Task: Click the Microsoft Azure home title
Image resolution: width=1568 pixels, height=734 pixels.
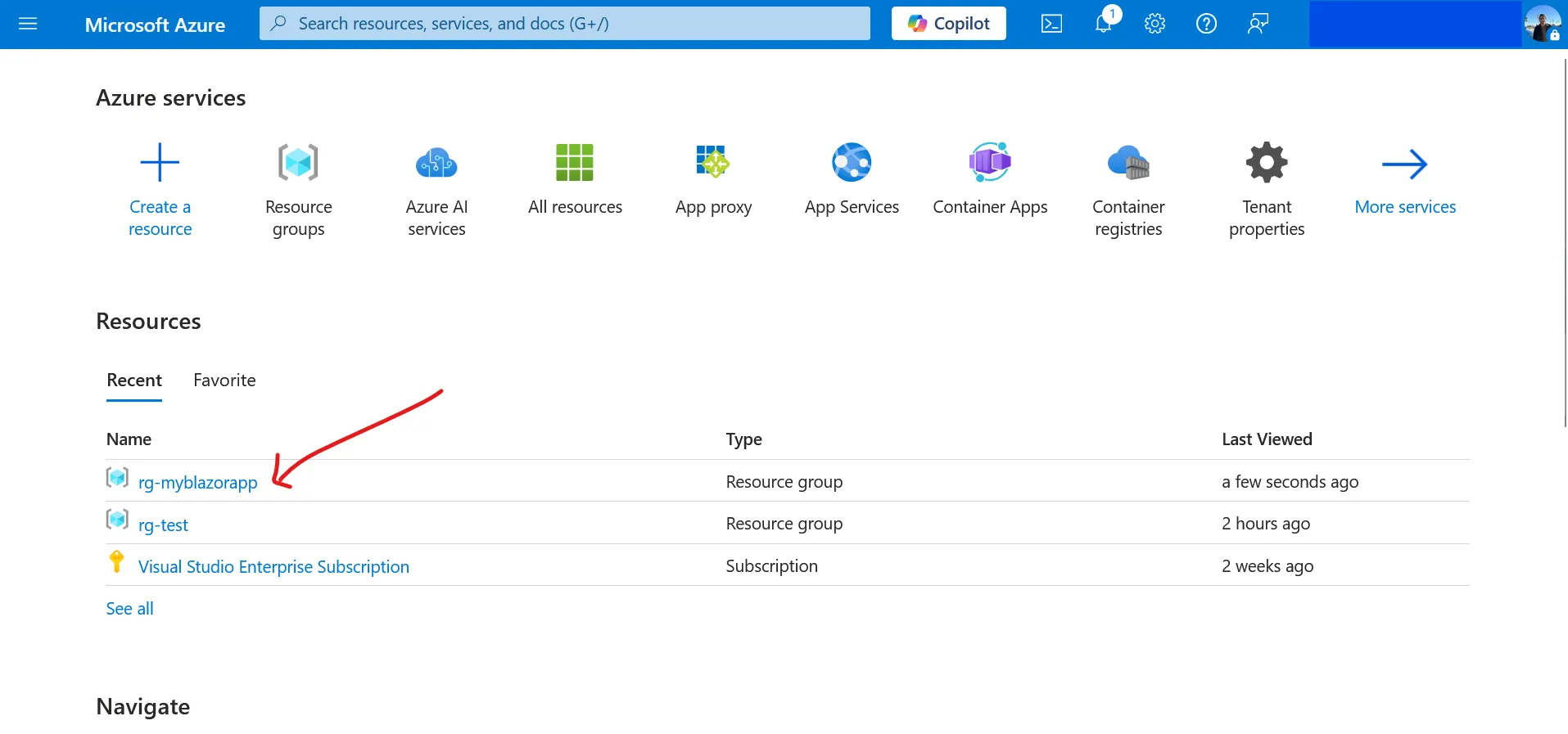Action: tap(155, 25)
